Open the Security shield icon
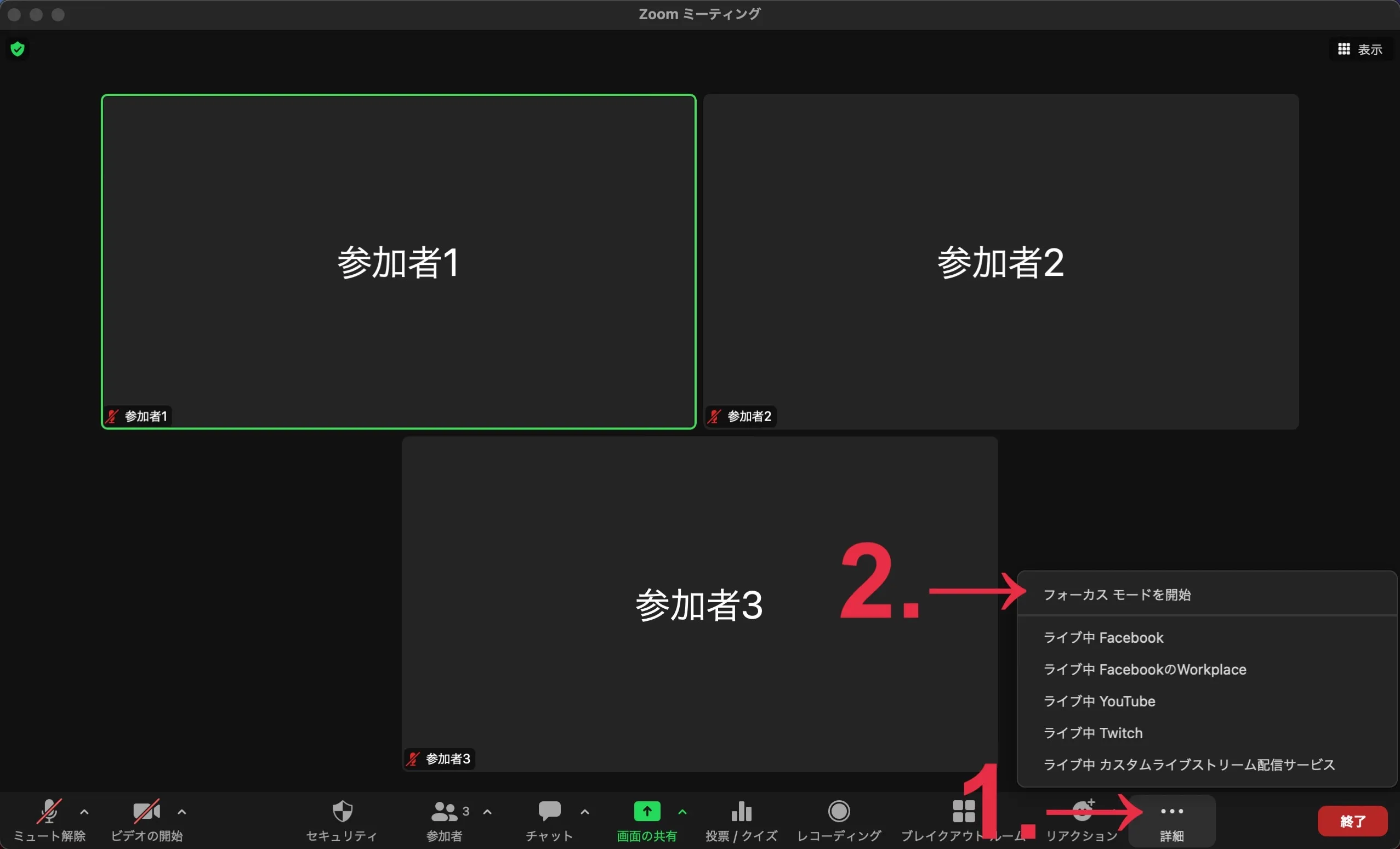The width and height of the screenshot is (1400, 849). click(342, 812)
